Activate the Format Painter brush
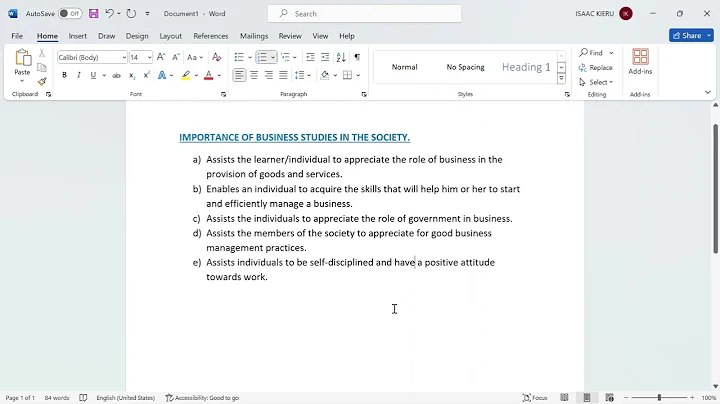The image size is (720, 404). (42, 82)
